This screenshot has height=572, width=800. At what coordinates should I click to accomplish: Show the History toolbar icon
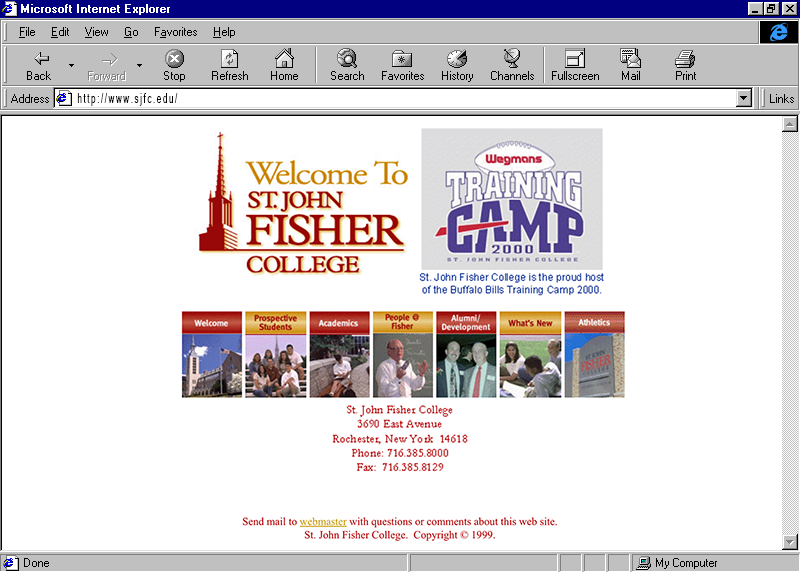tap(457, 59)
